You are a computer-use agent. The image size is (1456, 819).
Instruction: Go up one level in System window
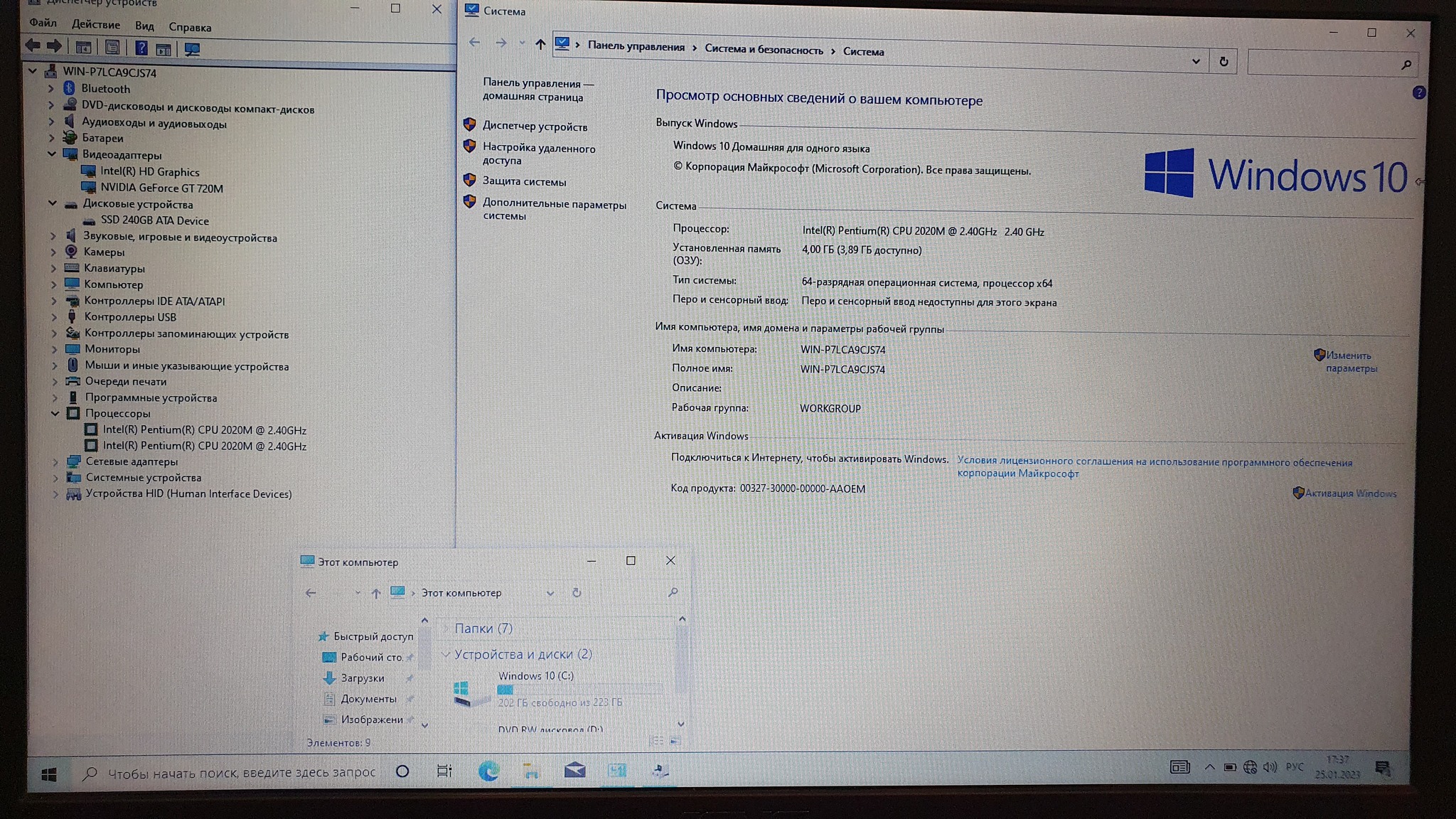540,45
